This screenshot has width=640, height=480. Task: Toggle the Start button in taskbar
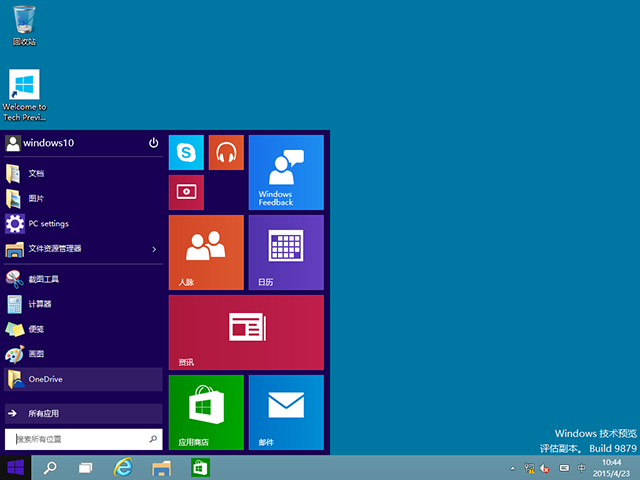click(16, 467)
